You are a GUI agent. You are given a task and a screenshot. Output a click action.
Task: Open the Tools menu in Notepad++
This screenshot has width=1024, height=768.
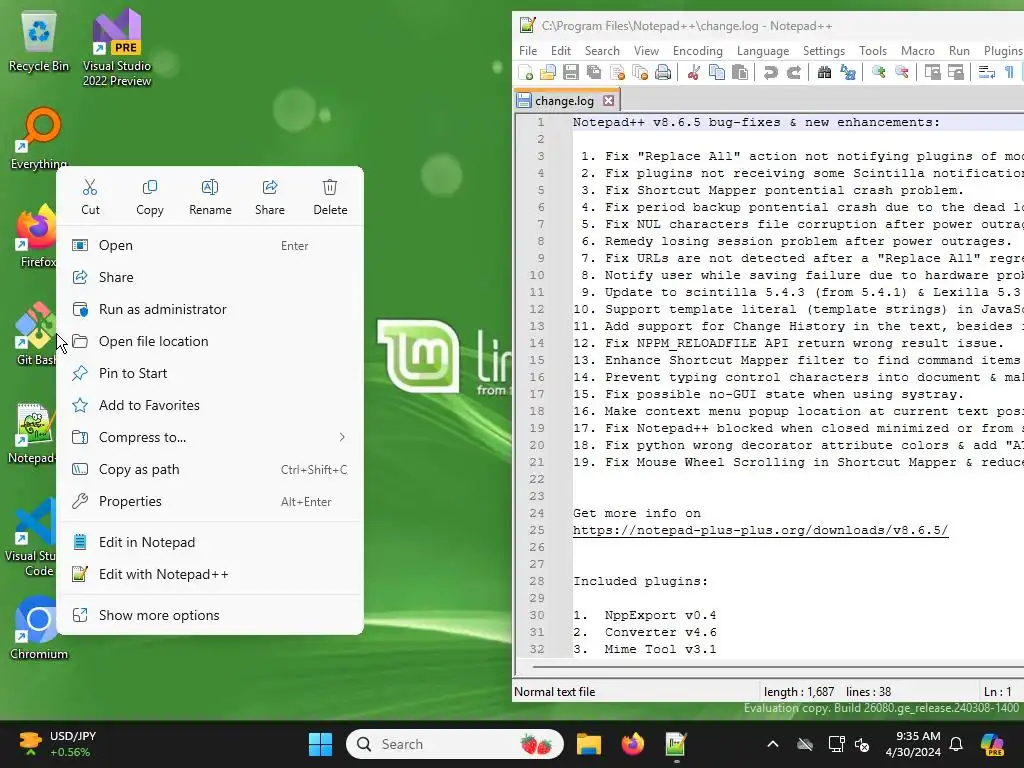(x=872, y=51)
